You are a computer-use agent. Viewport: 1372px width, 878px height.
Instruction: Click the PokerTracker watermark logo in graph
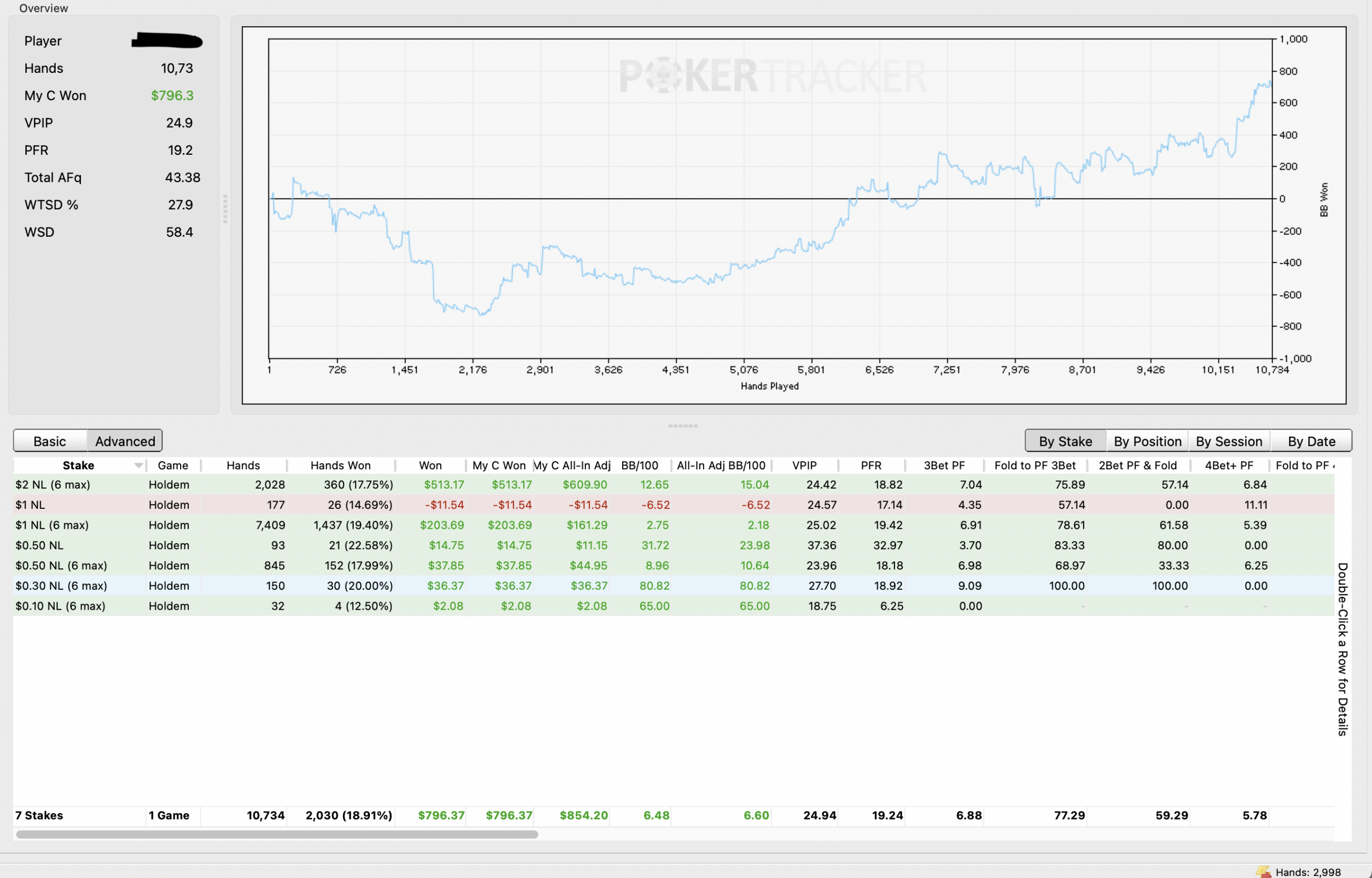[773, 76]
